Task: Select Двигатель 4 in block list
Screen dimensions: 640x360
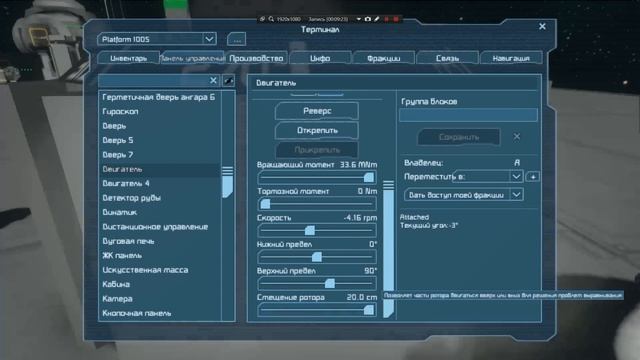Action: [x=159, y=183]
